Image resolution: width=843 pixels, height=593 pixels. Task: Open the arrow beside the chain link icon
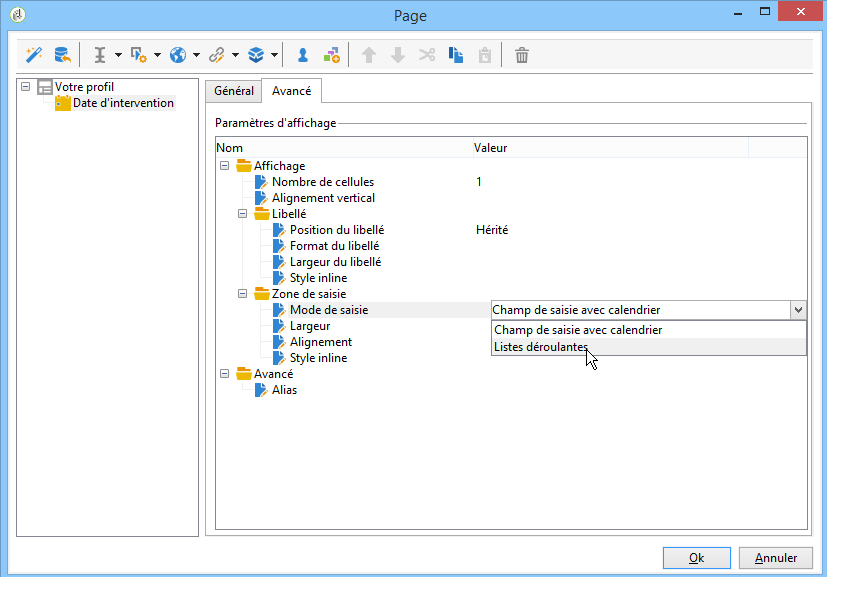pyautogui.click(x=235, y=55)
